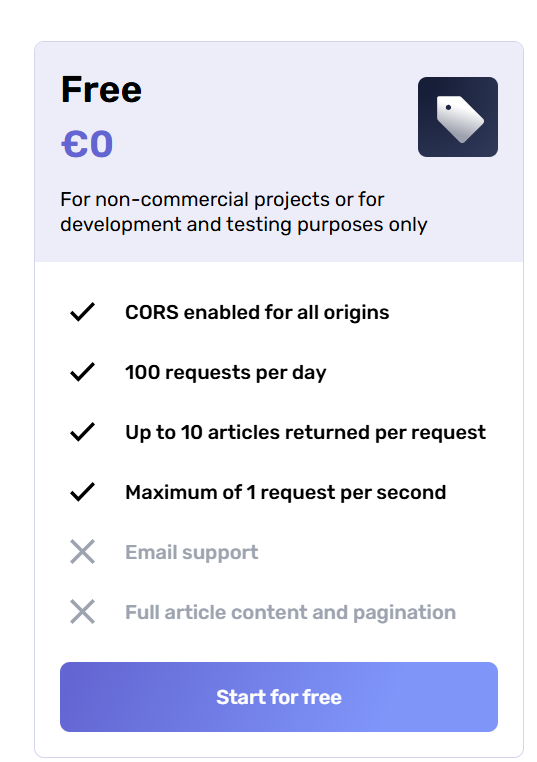This screenshot has height=762, width=537.
Task: Click the word 'pagination' in disabled feature
Action: click(404, 613)
